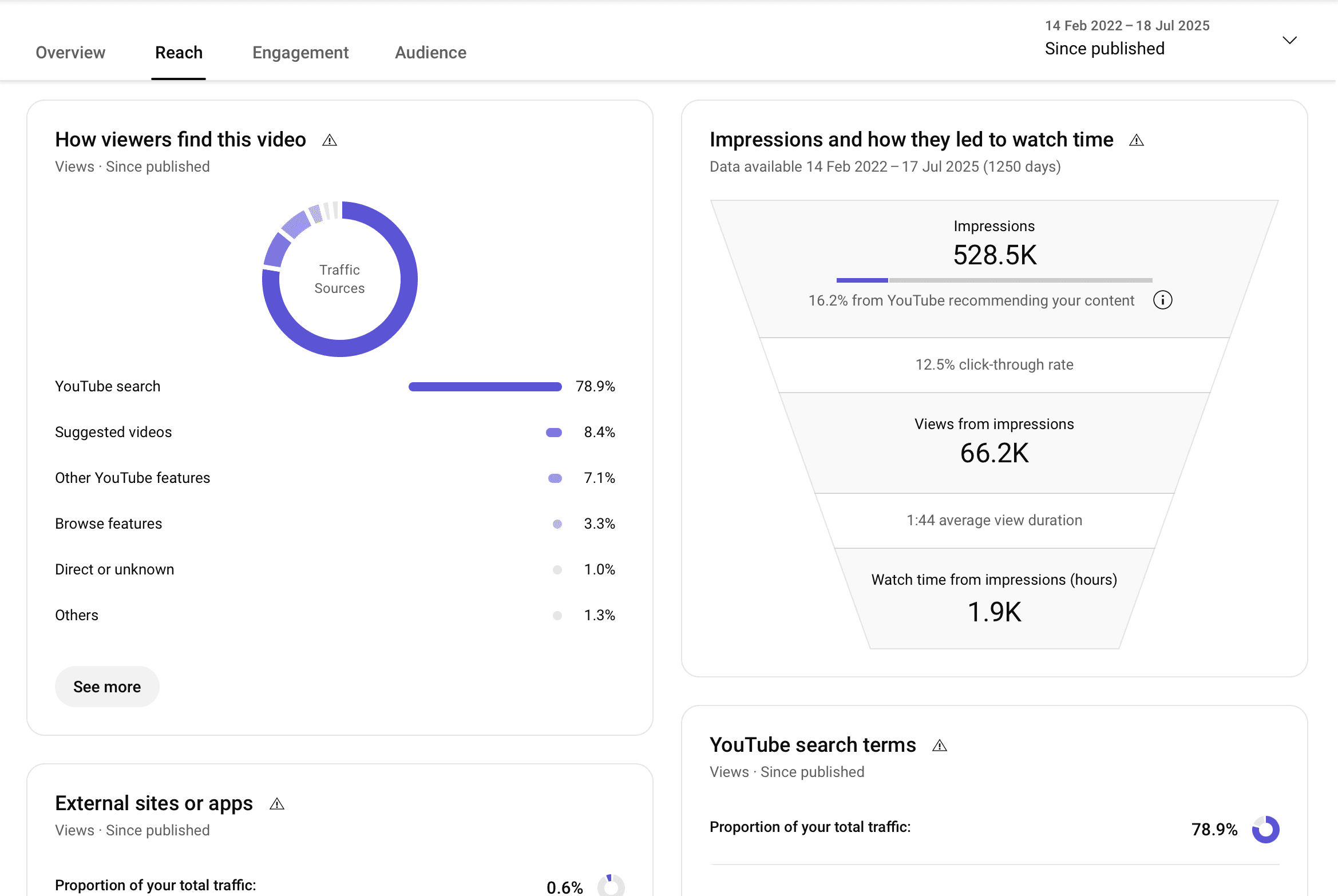Click the See more button
Screen dimensions: 1338x896
(x=106, y=686)
